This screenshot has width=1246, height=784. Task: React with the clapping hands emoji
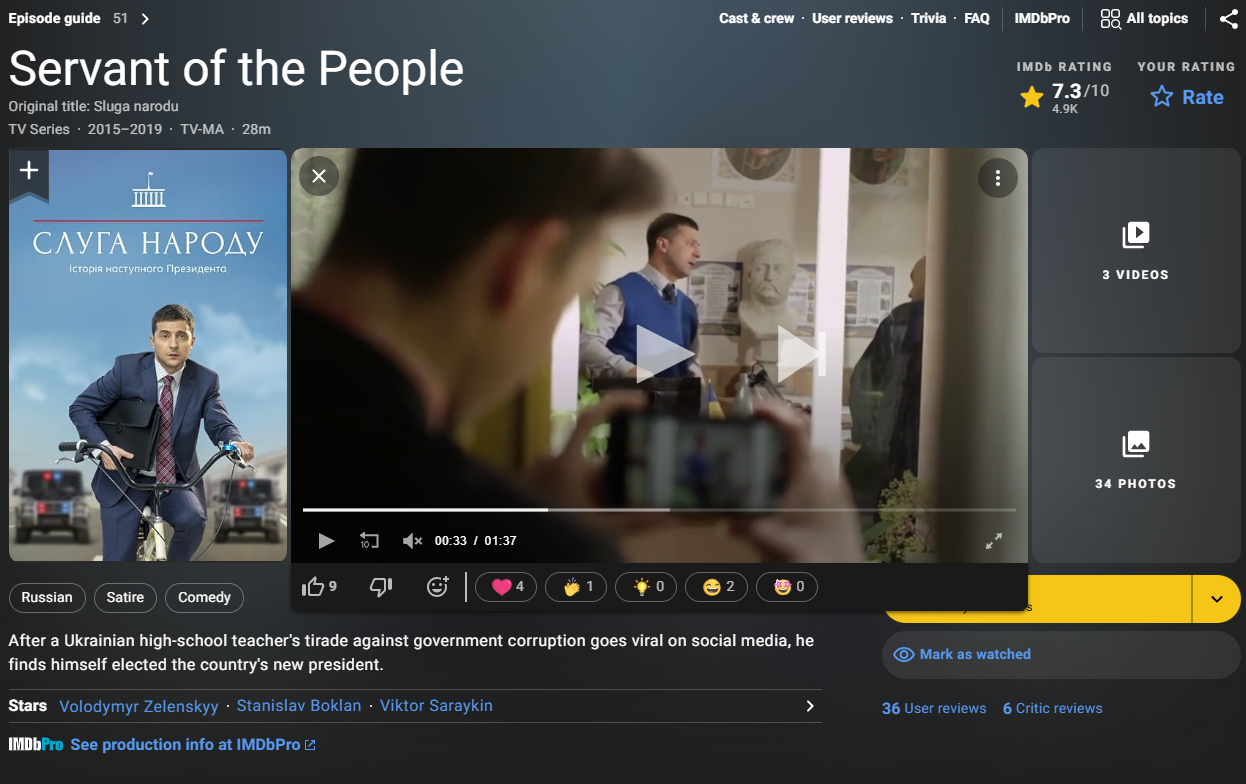pyautogui.click(x=577, y=587)
